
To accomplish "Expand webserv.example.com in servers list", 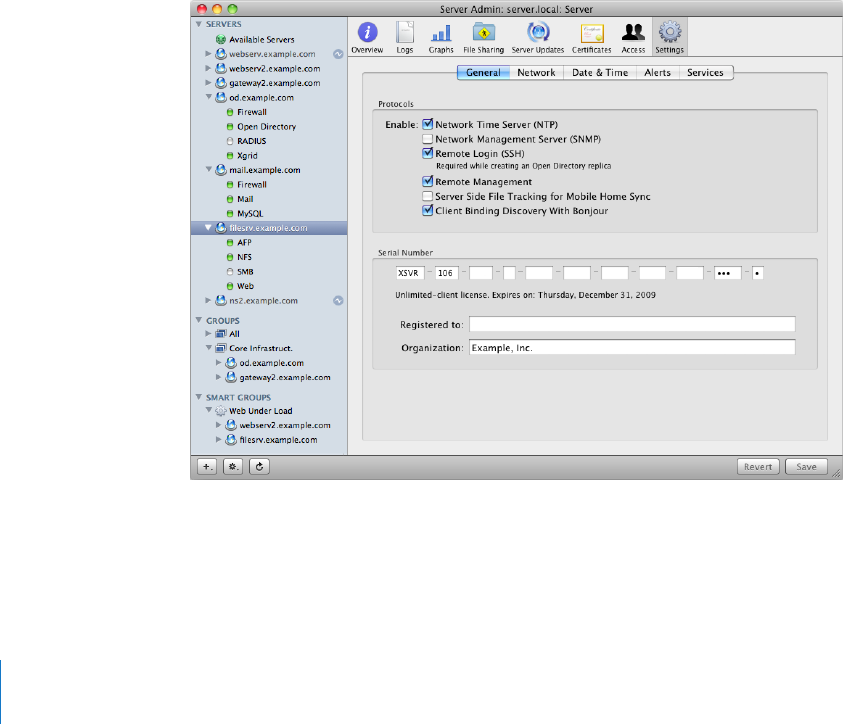I will pyautogui.click(x=208, y=54).
